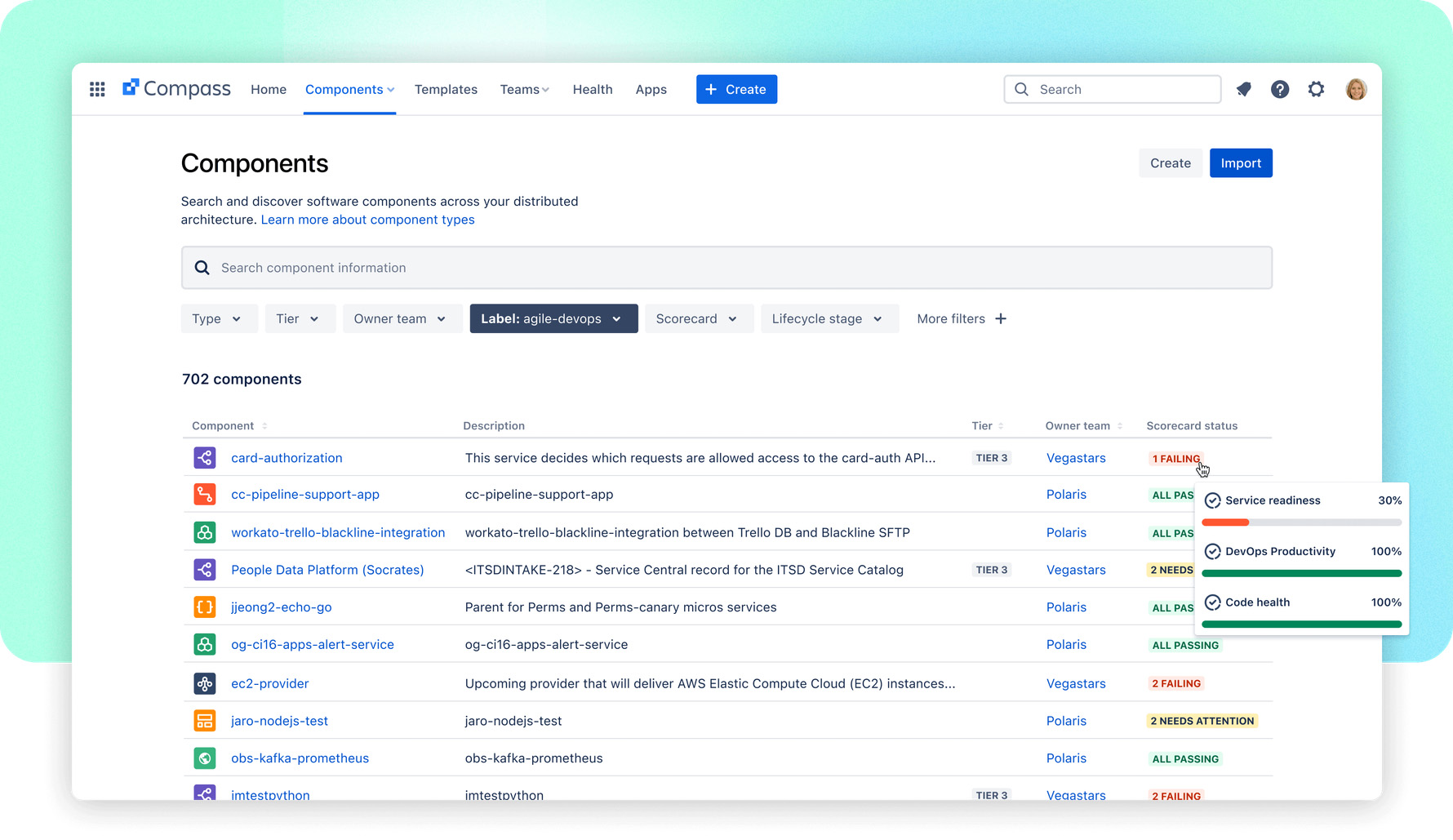The image size is (1453, 840).
Task: Click the obs-kafka-prometheus component icon
Action: [x=205, y=758]
